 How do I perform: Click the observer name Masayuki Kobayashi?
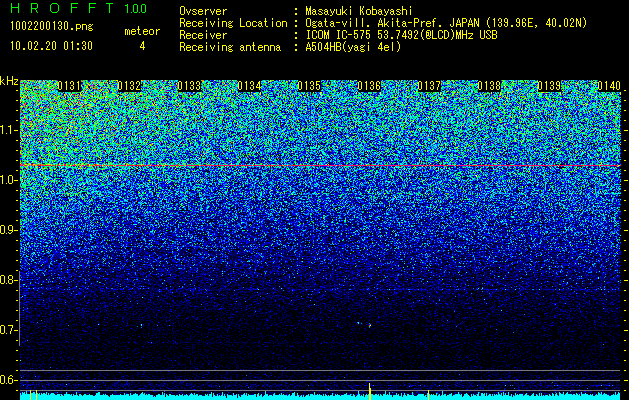359,11
